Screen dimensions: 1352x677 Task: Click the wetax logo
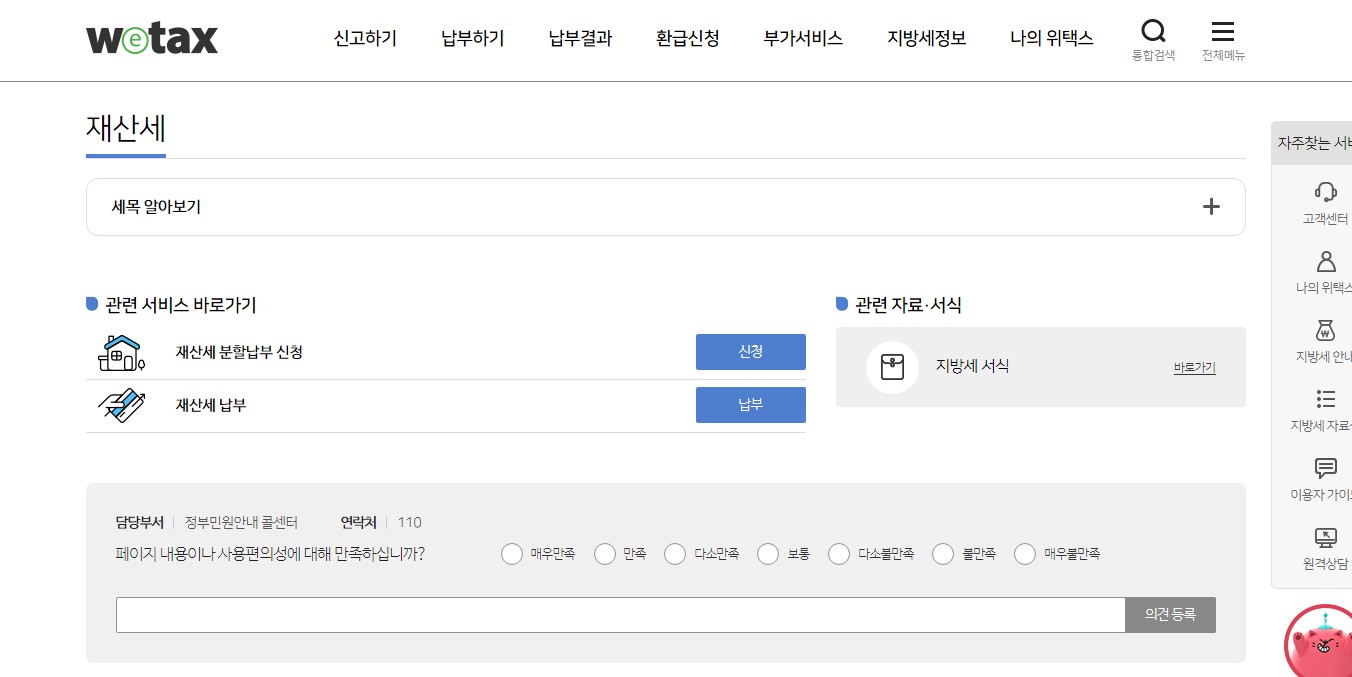[x=151, y=37]
